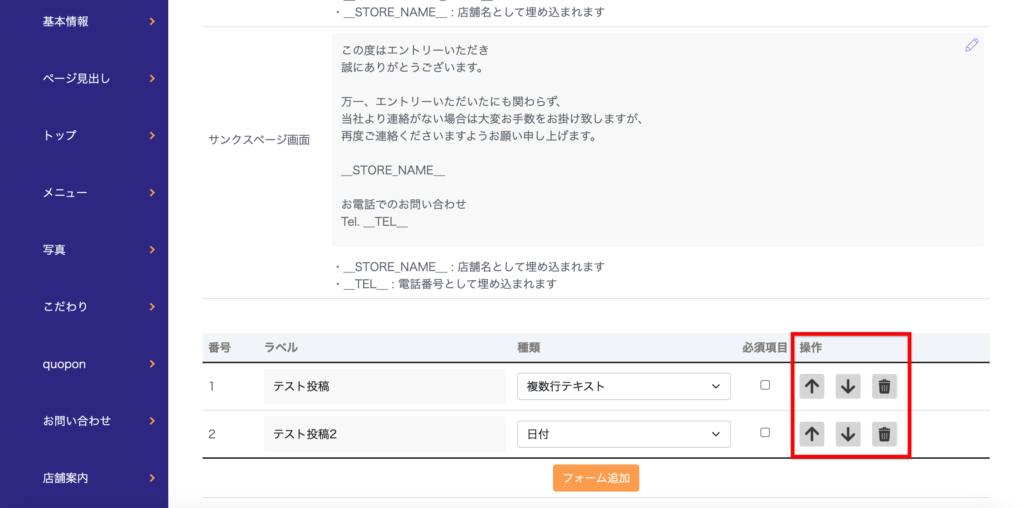This screenshot has width=1024, height=508.
Task: Open the 日付 type dropdown
Action: pos(623,433)
